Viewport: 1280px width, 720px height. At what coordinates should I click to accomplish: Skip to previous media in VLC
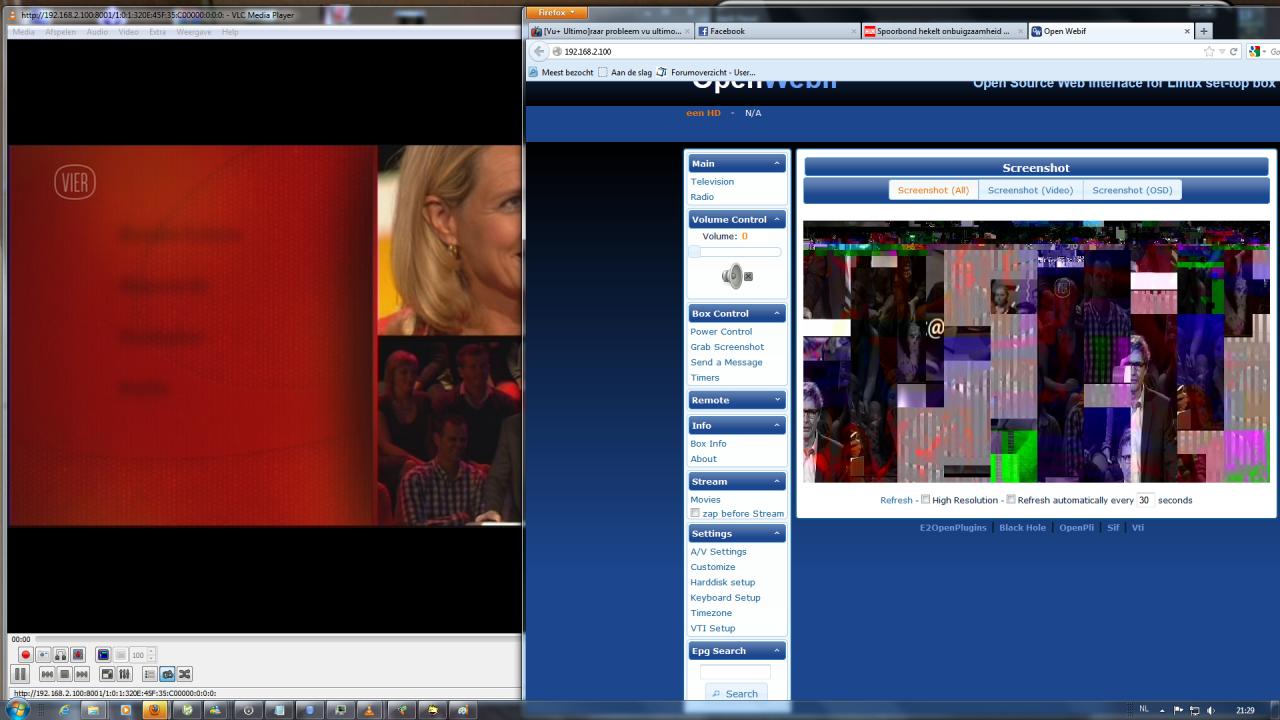coord(47,674)
